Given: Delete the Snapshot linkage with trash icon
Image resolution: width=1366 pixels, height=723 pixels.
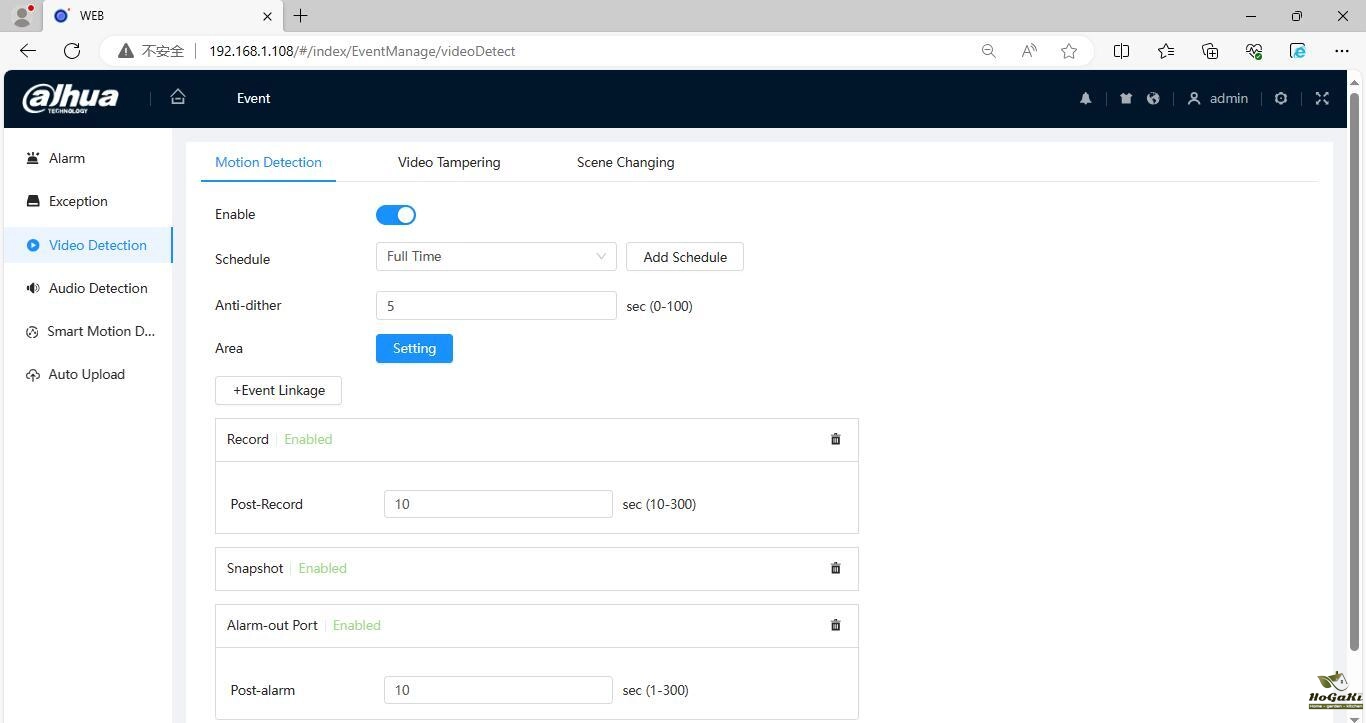Looking at the screenshot, I should pyautogui.click(x=836, y=568).
